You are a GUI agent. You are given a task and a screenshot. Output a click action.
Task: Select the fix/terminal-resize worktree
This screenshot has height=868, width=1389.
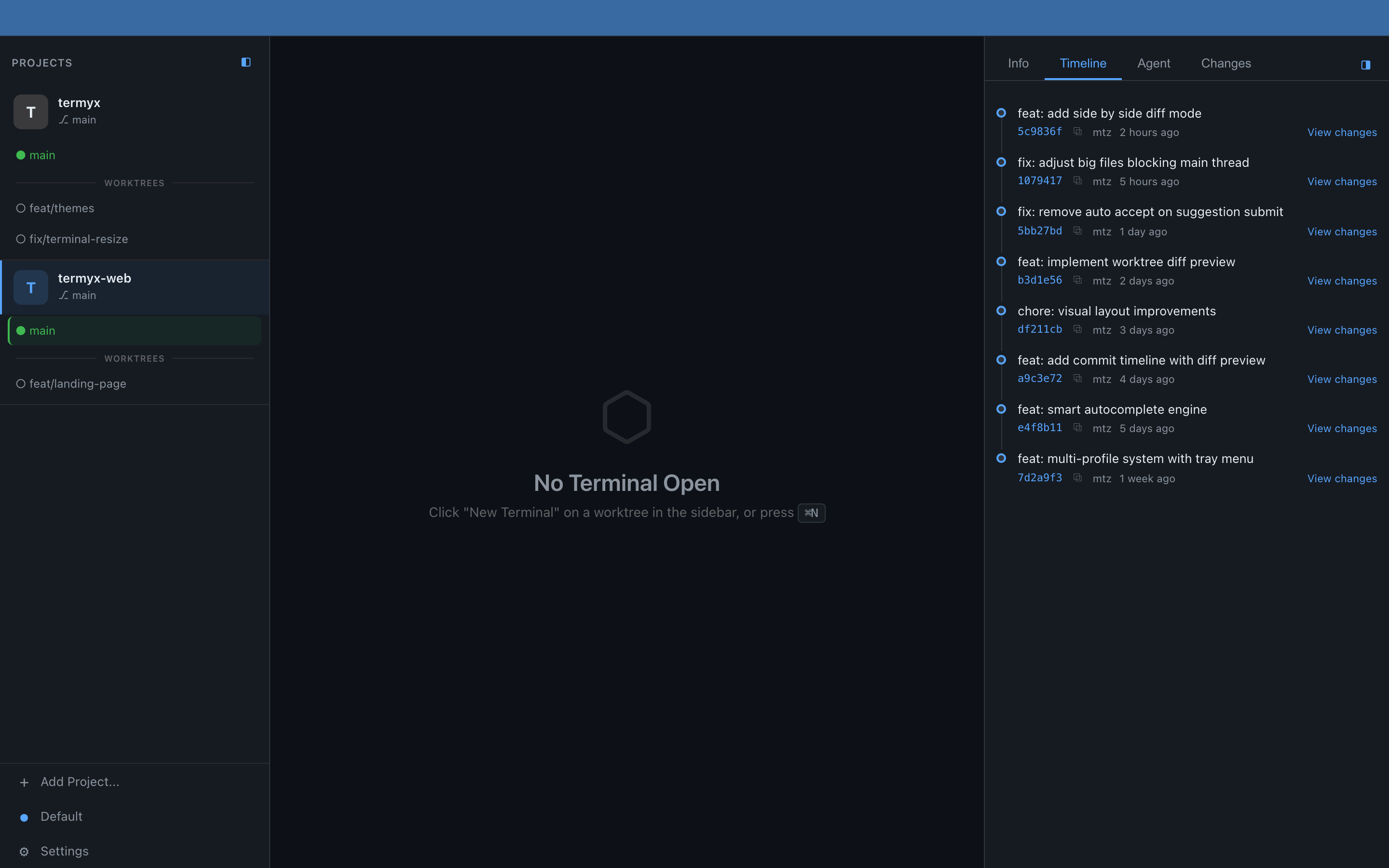point(79,239)
